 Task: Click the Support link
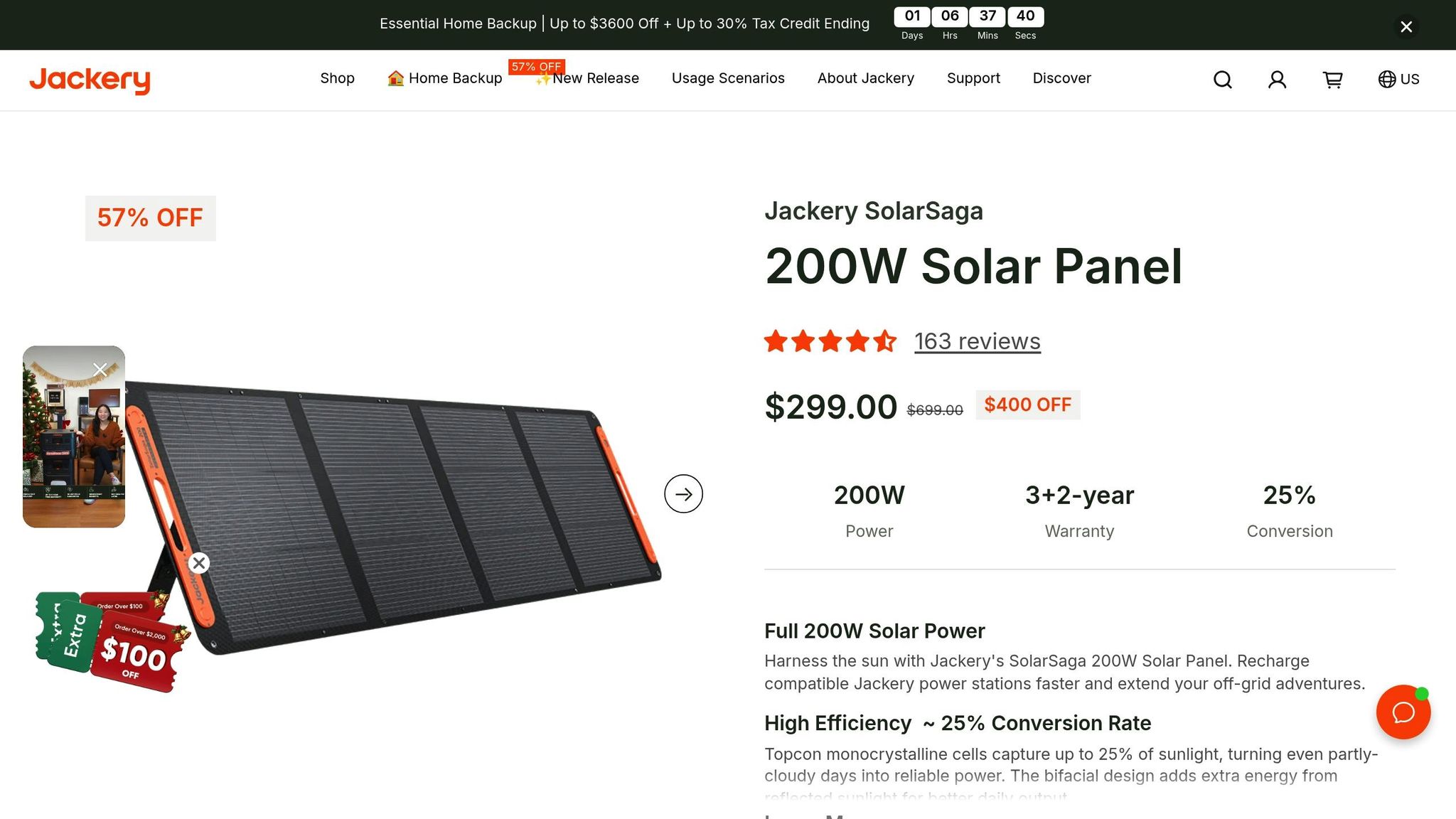tap(973, 79)
